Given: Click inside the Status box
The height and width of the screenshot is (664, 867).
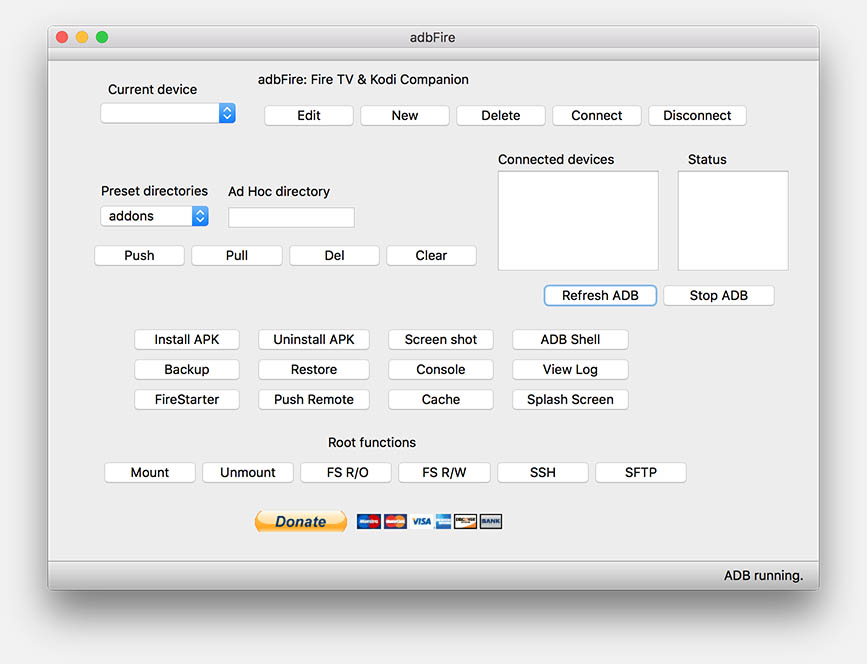Looking at the screenshot, I should point(733,221).
